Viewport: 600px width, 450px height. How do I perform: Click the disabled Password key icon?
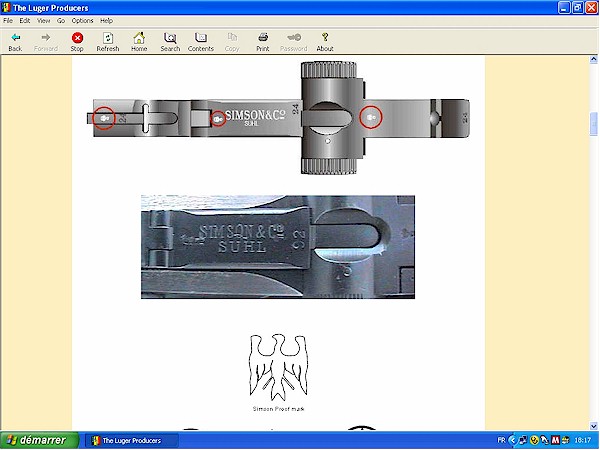294,37
